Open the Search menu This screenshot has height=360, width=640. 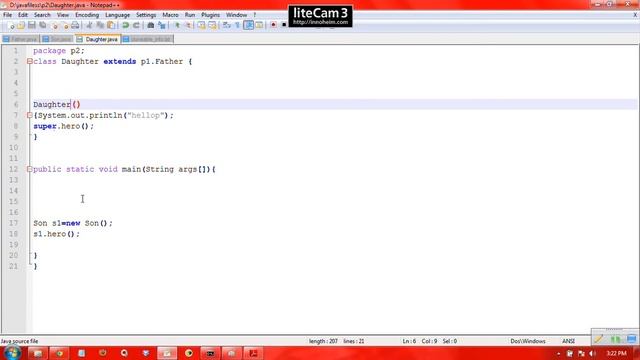pos(42,15)
